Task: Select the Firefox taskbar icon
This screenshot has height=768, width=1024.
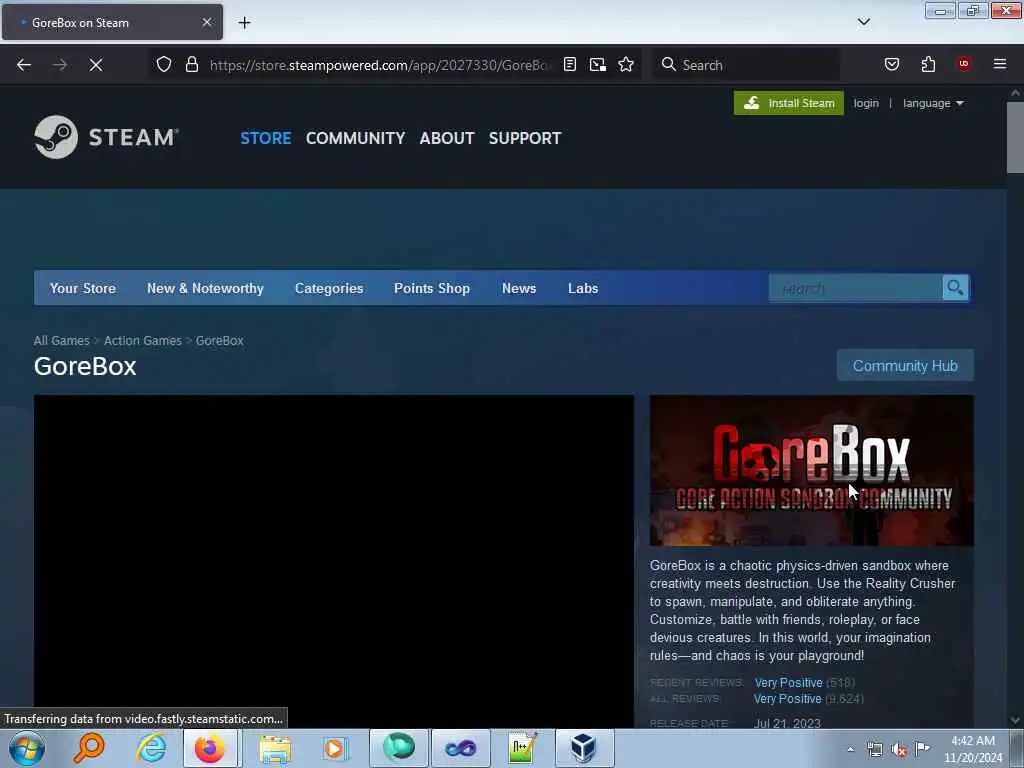Action: tap(210, 748)
